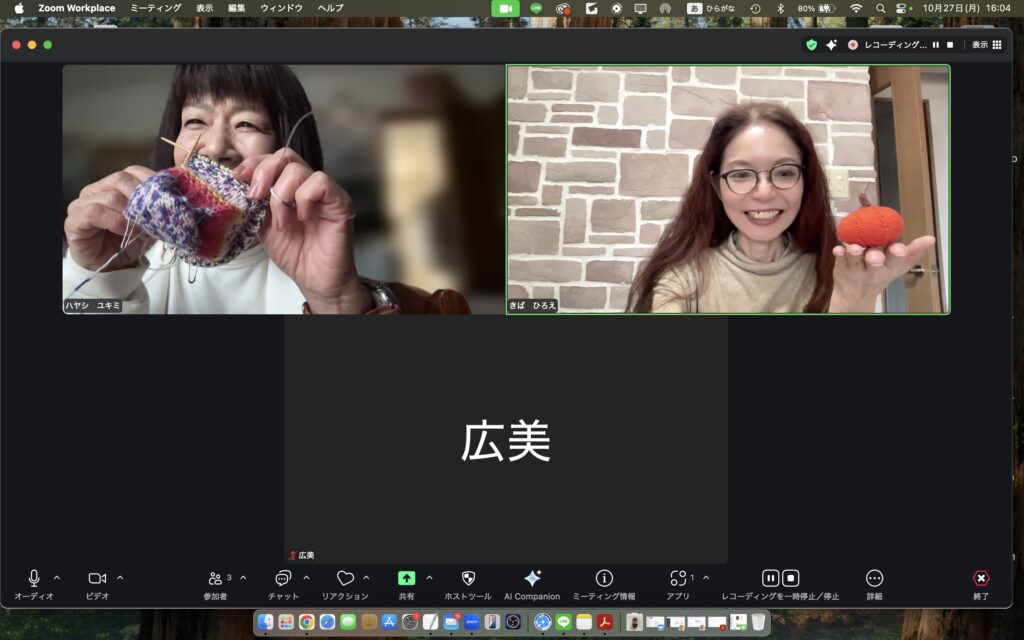The width and height of the screenshot is (1024, 640).
Task: Select the ハヤシ ユキミ video tile
Action: [x=283, y=189]
